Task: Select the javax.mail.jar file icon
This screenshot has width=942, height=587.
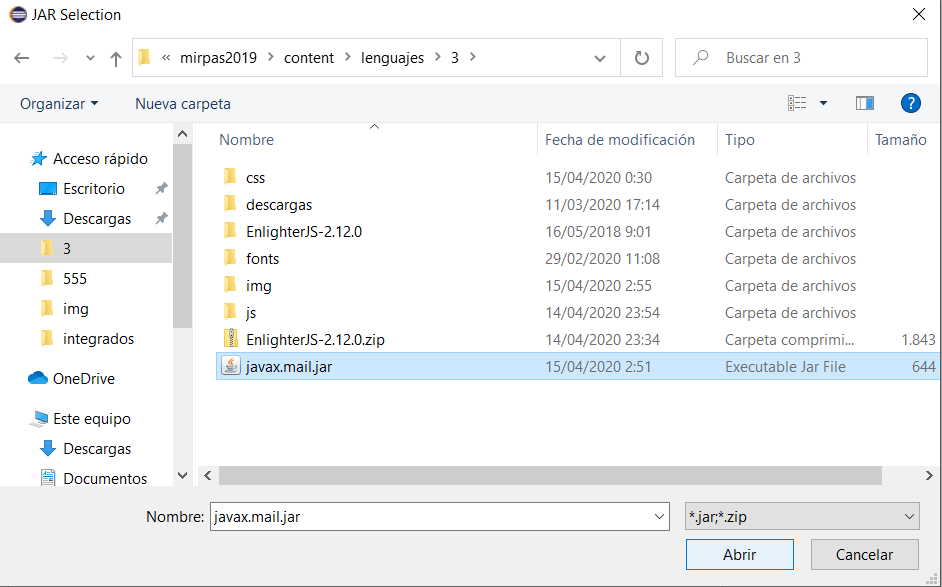Action: click(x=231, y=366)
